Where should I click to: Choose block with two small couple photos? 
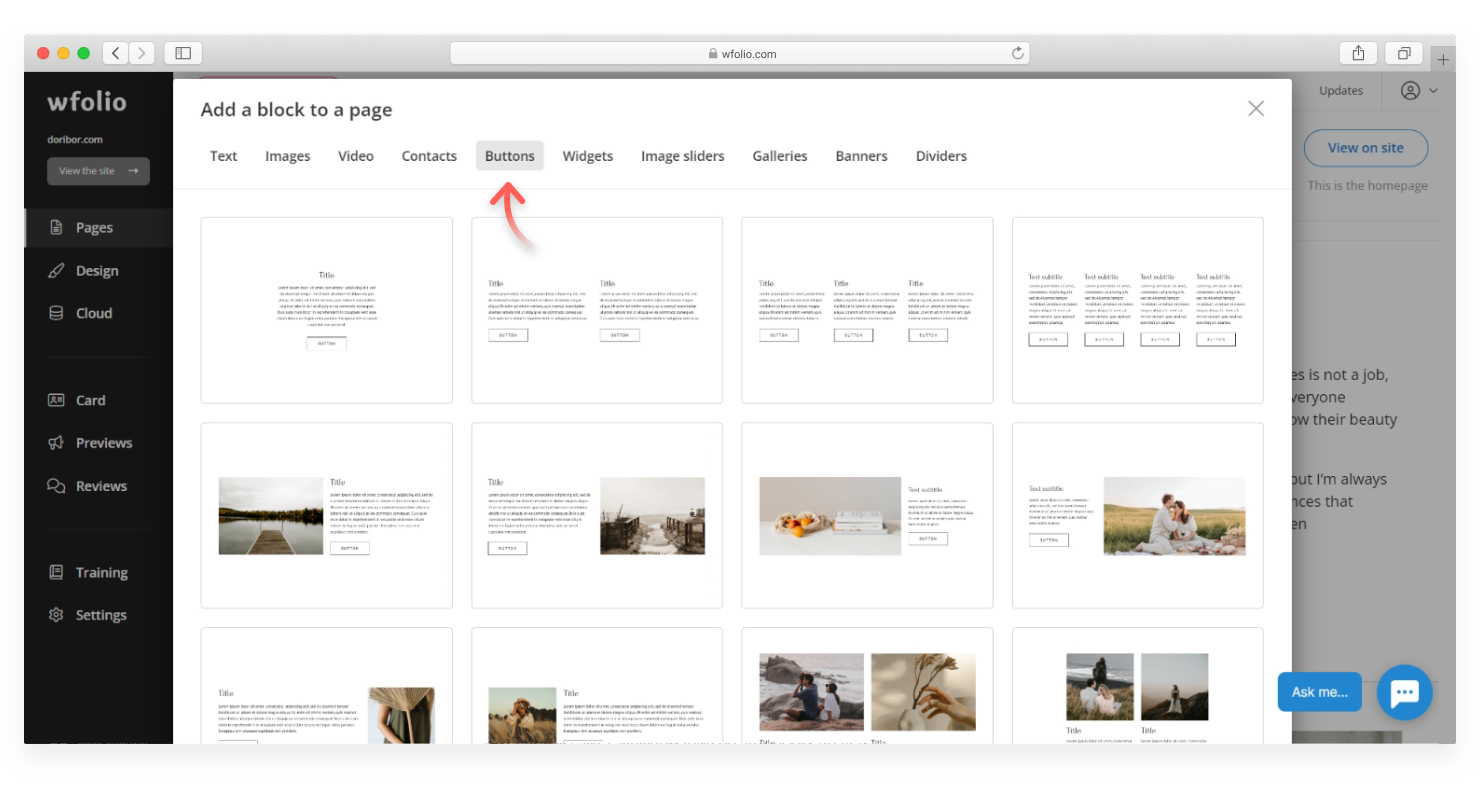click(x=1138, y=686)
